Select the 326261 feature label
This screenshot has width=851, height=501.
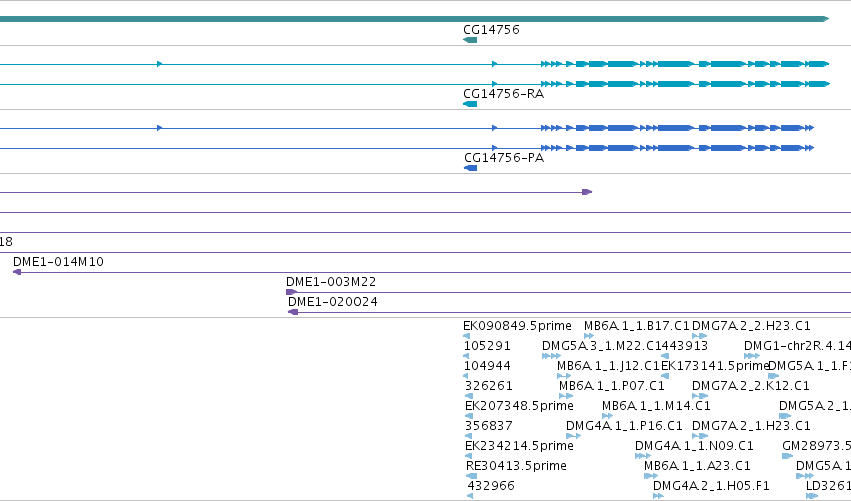coord(488,386)
